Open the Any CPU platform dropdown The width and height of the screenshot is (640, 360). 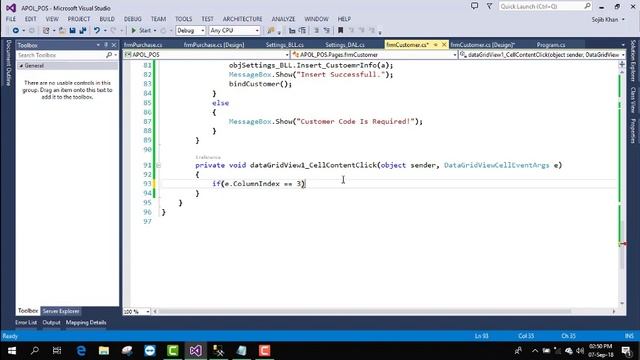(x=234, y=31)
